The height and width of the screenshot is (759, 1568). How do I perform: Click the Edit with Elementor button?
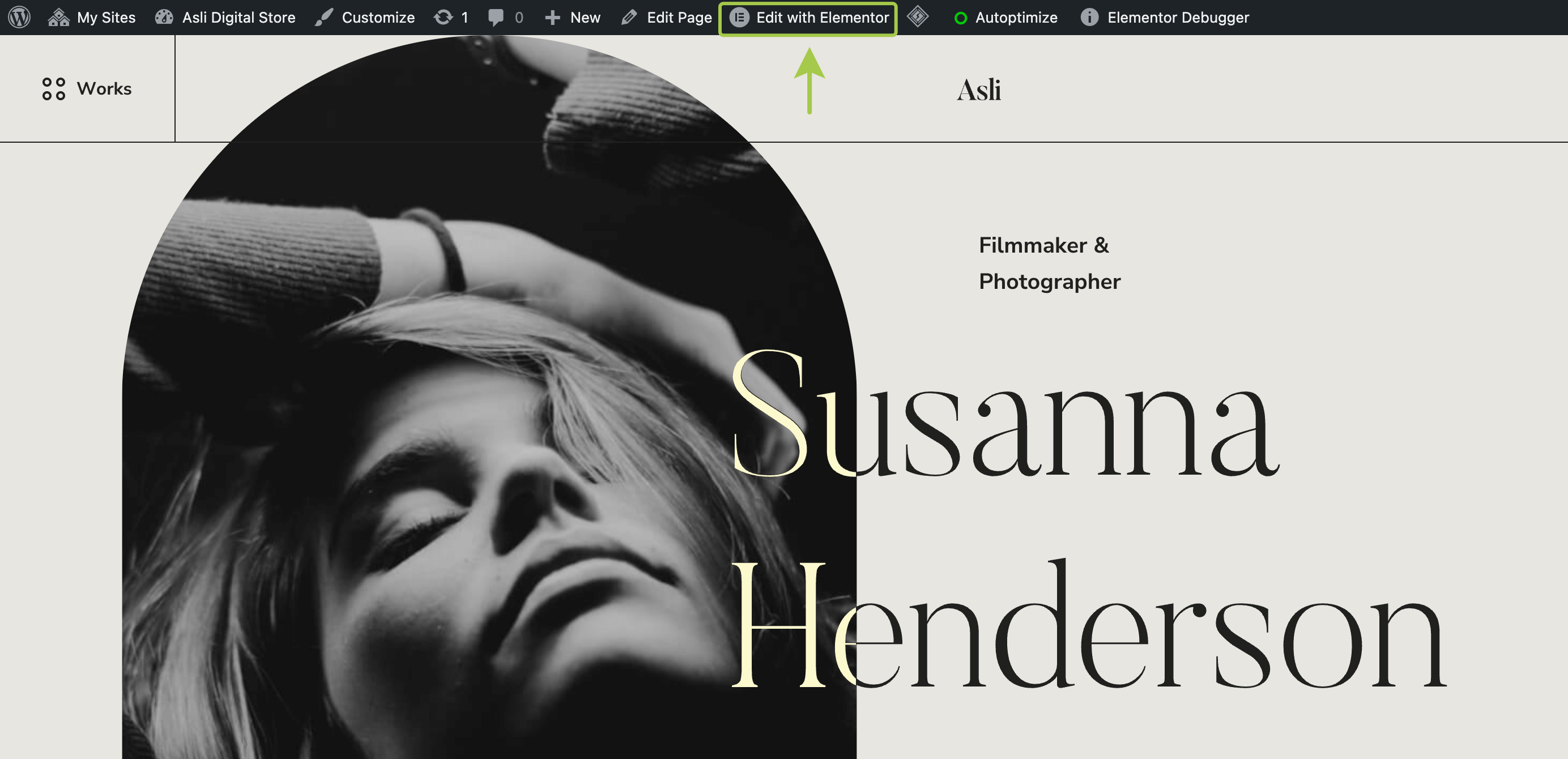[822, 17]
